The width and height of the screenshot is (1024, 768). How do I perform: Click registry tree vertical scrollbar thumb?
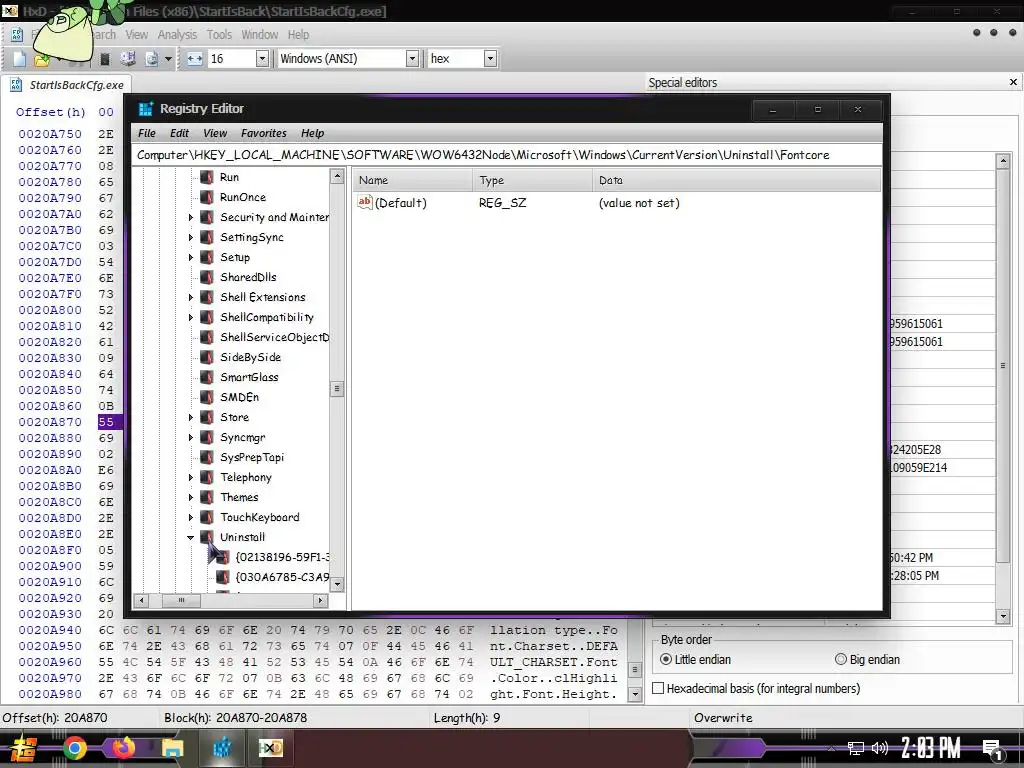click(337, 389)
